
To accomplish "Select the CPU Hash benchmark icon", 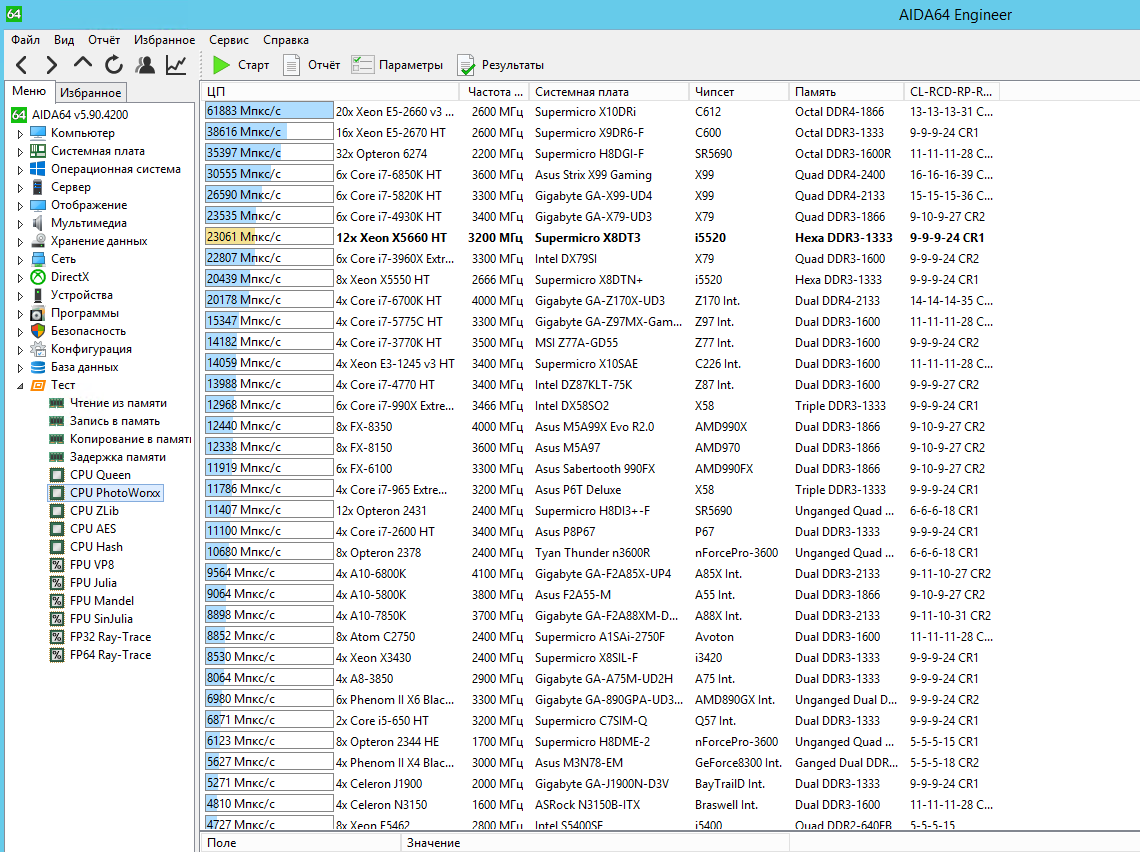I will [x=57, y=547].
